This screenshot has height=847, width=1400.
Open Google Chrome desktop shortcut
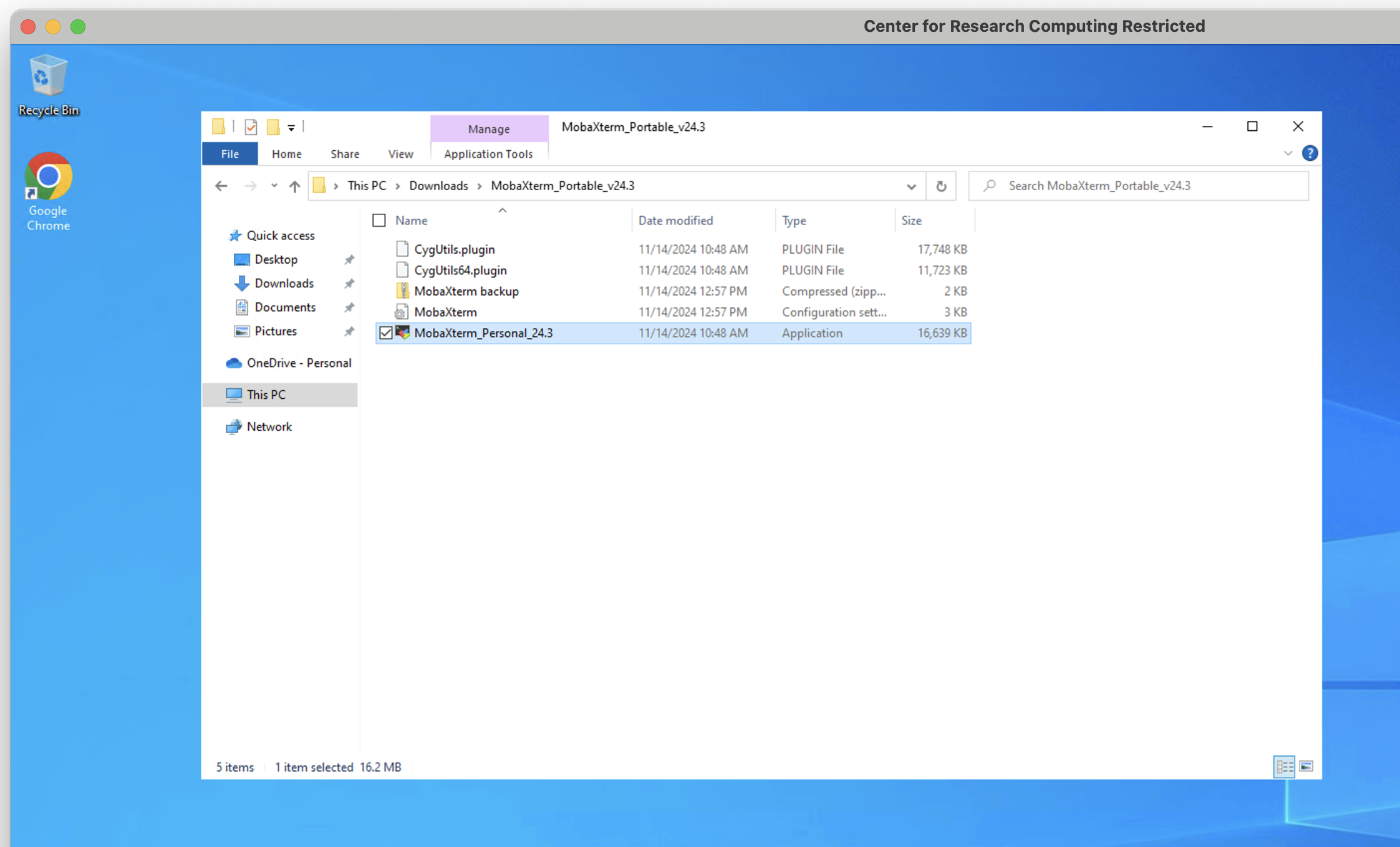click(x=48, y=191)
